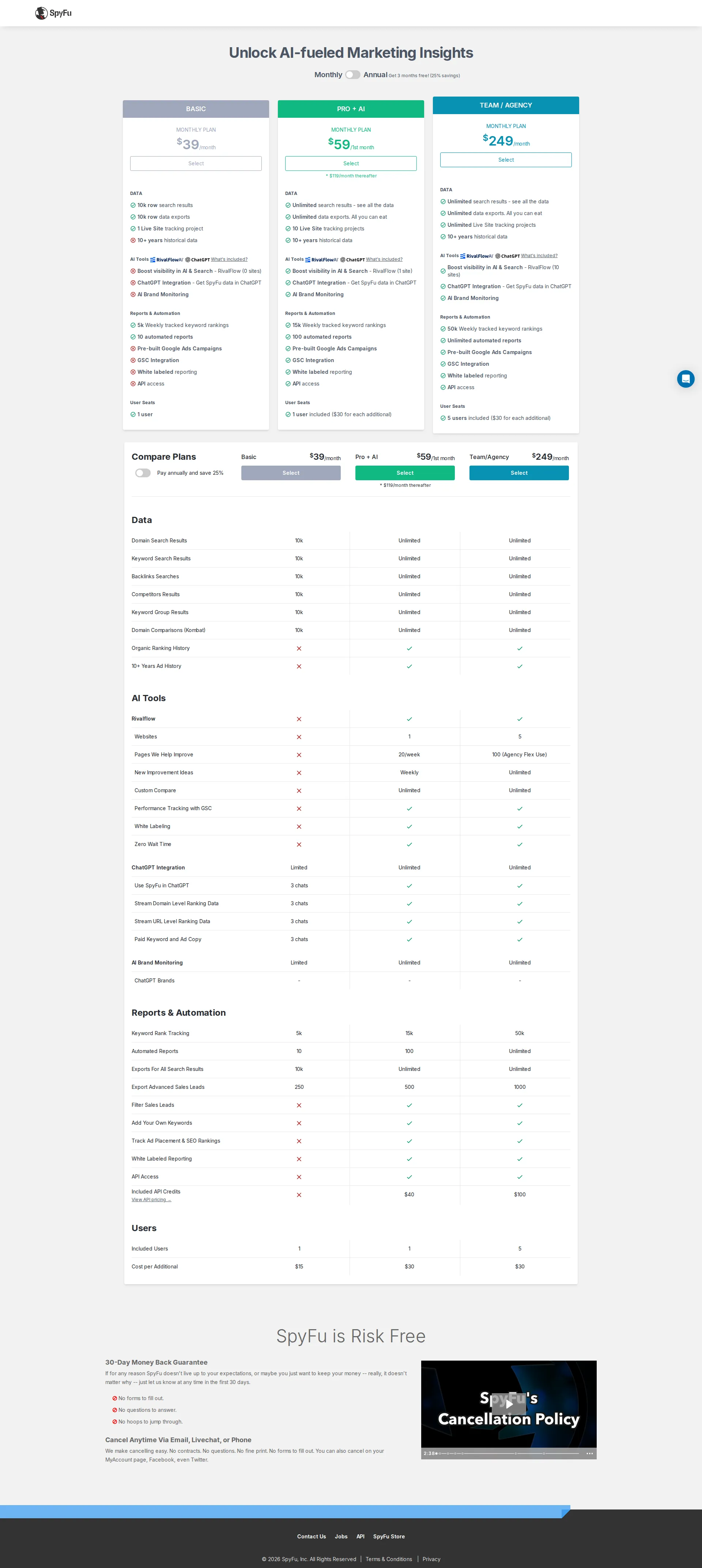This screenshot has height=1568, width=702.
Task: Open the Jobs footer link
Action: (x=341, y=1536)
